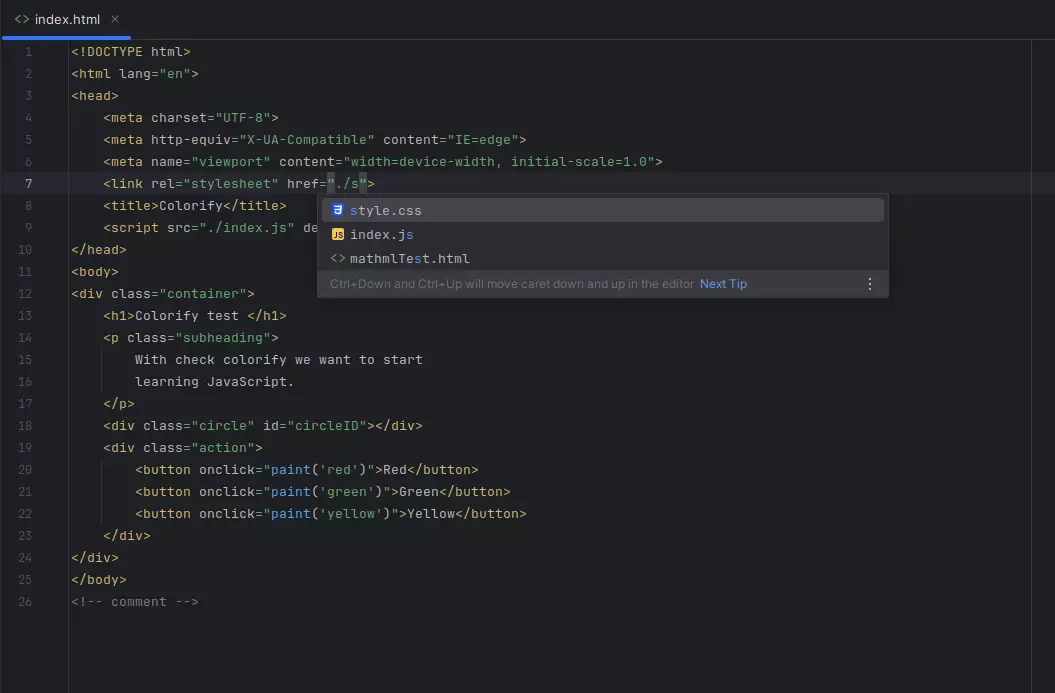Open the completion popup three-dot options menu
Viewport: 1055px width, 693px height.
coord(869,284)
